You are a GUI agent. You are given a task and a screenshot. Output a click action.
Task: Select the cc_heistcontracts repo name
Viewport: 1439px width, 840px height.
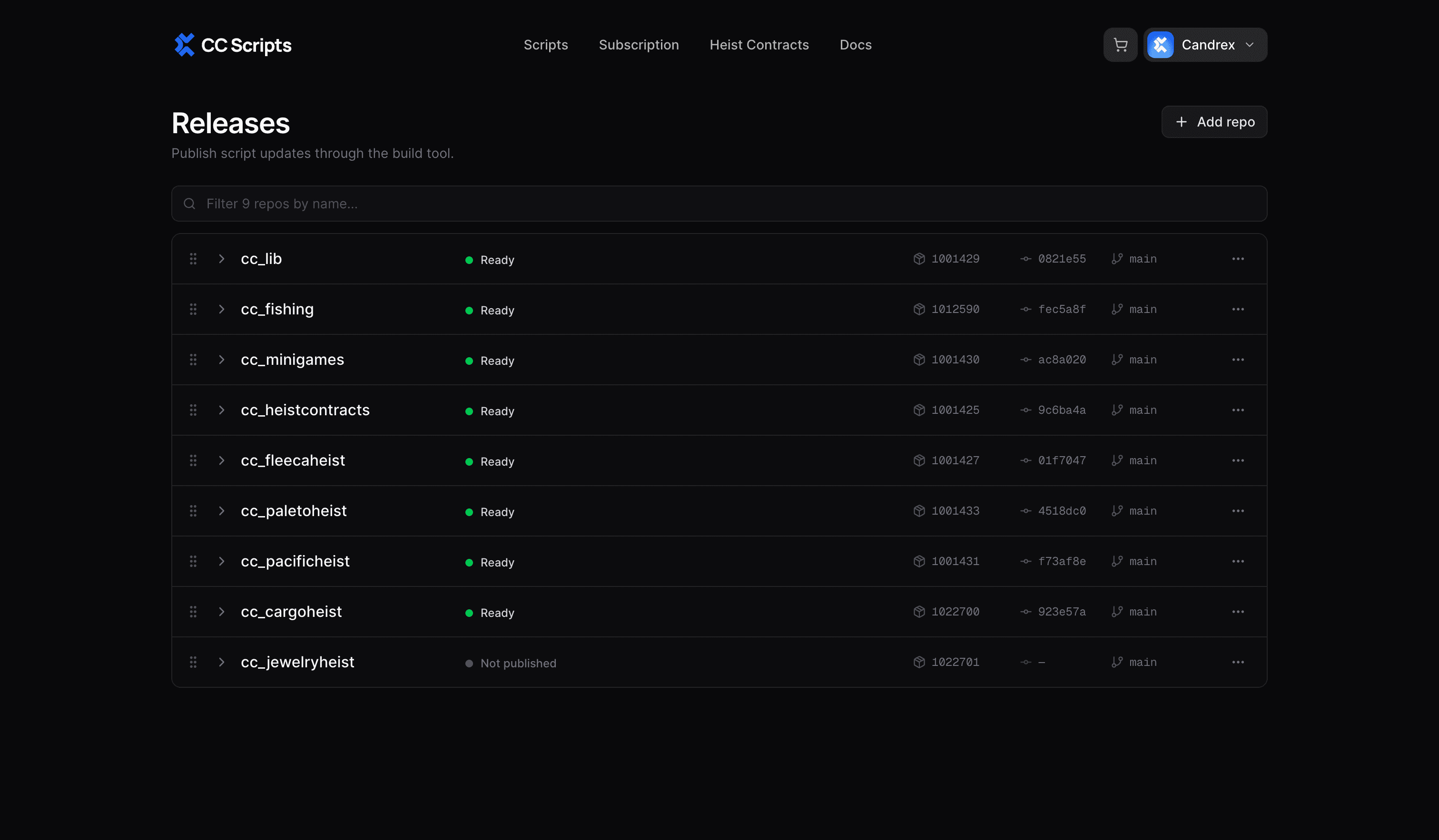[x=305, y=410]
